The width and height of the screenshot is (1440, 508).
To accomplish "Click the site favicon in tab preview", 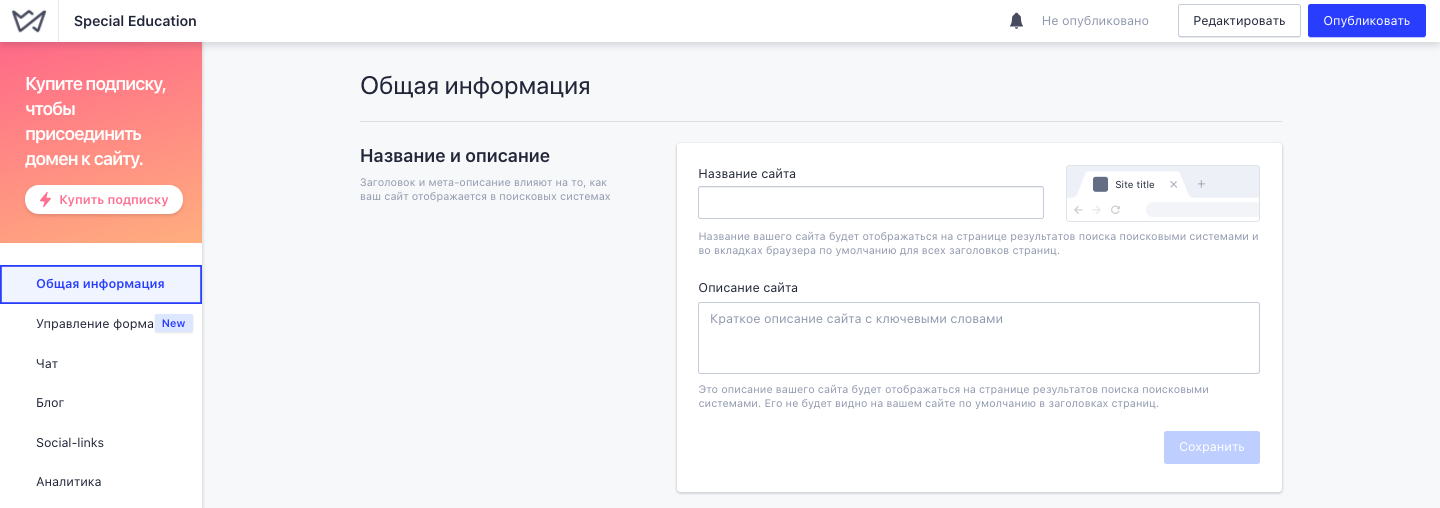I will click(1100, 184).
